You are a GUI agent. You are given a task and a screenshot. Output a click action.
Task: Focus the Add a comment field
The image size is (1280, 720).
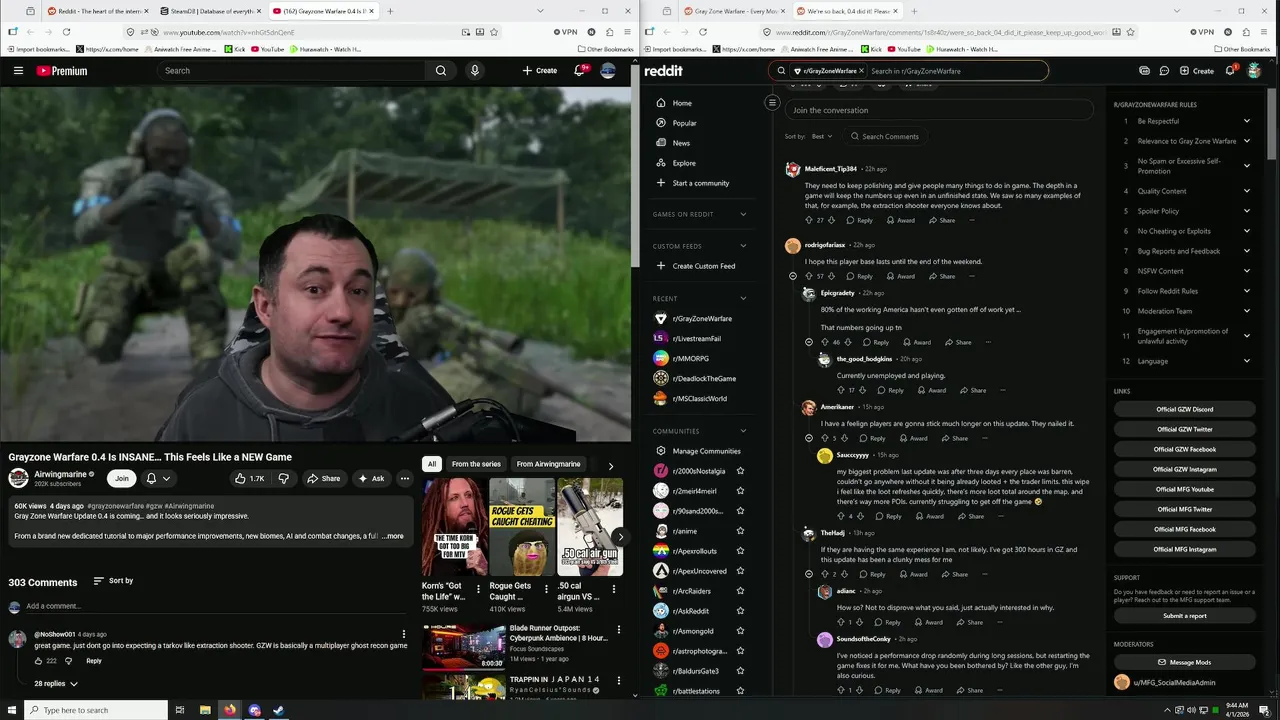click(x=218, y=606)
